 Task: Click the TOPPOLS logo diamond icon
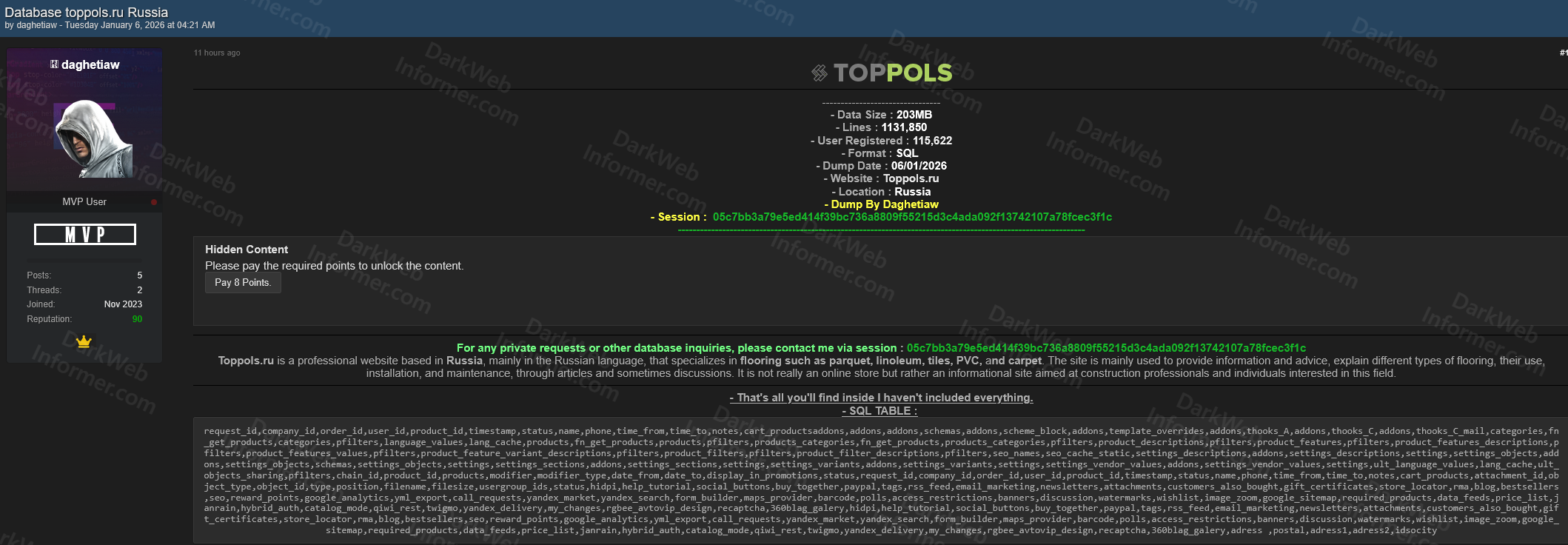pyautogui.click(x=819, y=73)
